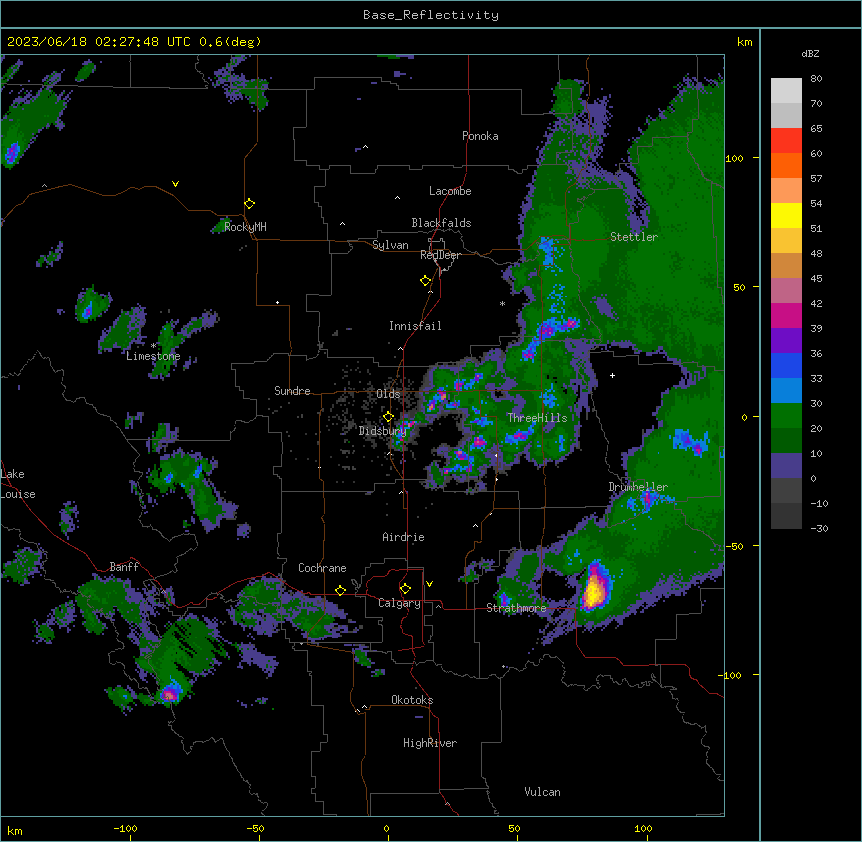
Task: Click the yellow diamond marker above Calgary label
Action: [405, 589]
